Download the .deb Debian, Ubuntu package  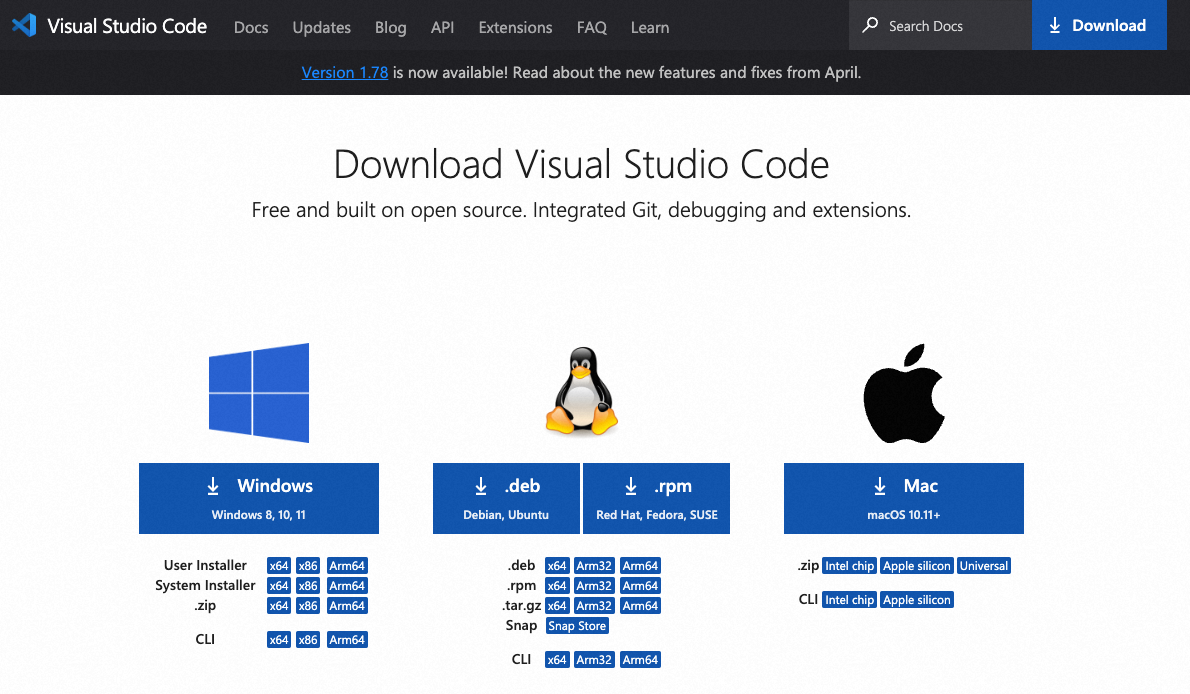pyautogui.click(x=506, y=498)
